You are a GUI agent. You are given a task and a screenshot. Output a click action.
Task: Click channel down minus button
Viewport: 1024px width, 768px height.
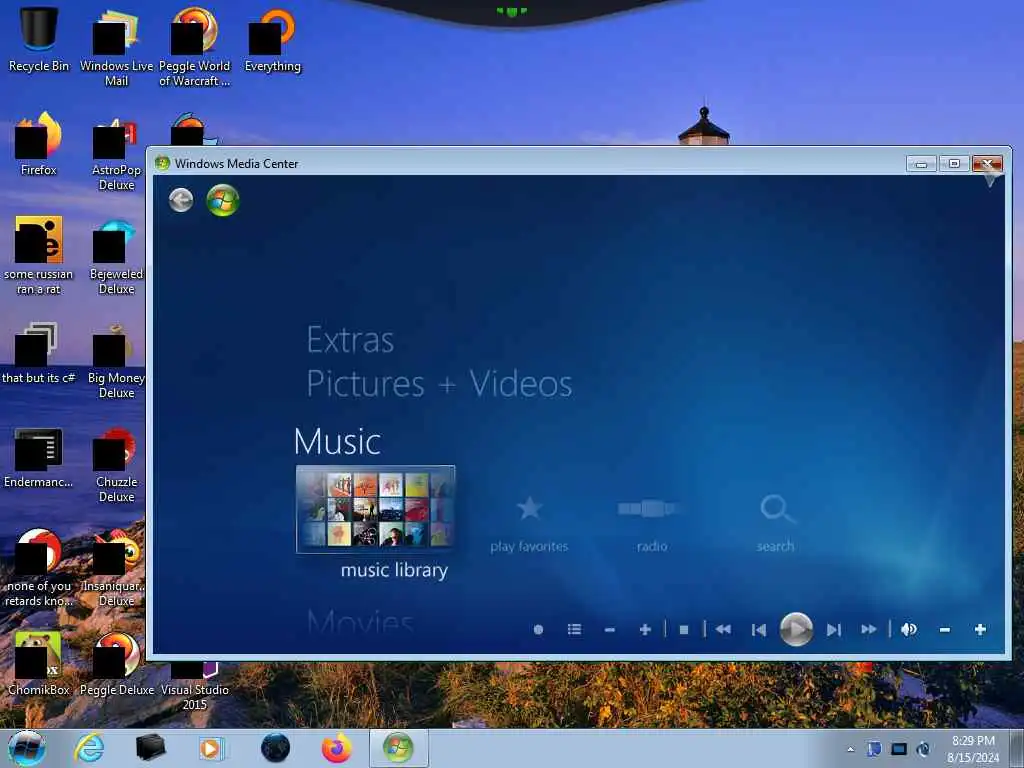coord(610,630)
